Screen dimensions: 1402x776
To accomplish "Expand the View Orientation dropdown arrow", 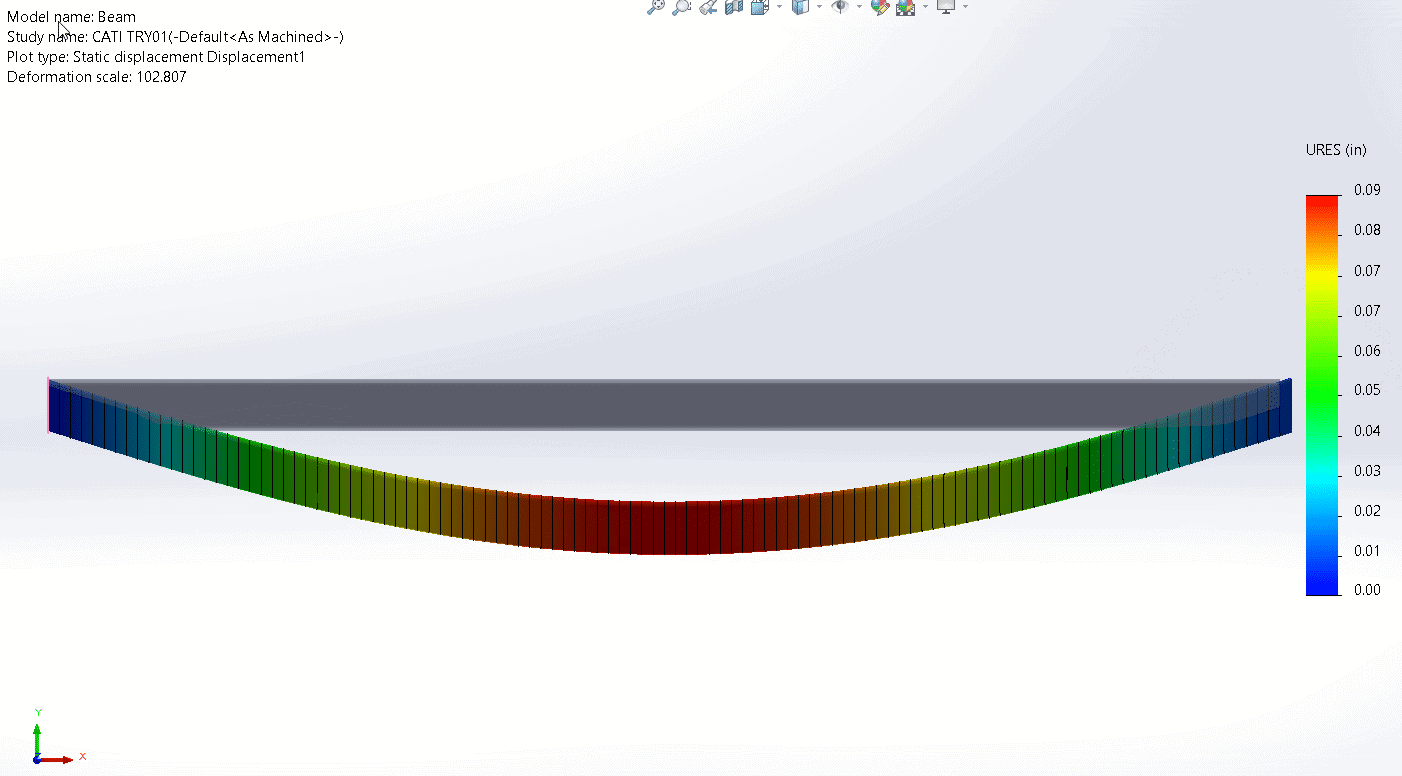I will 779,6.
